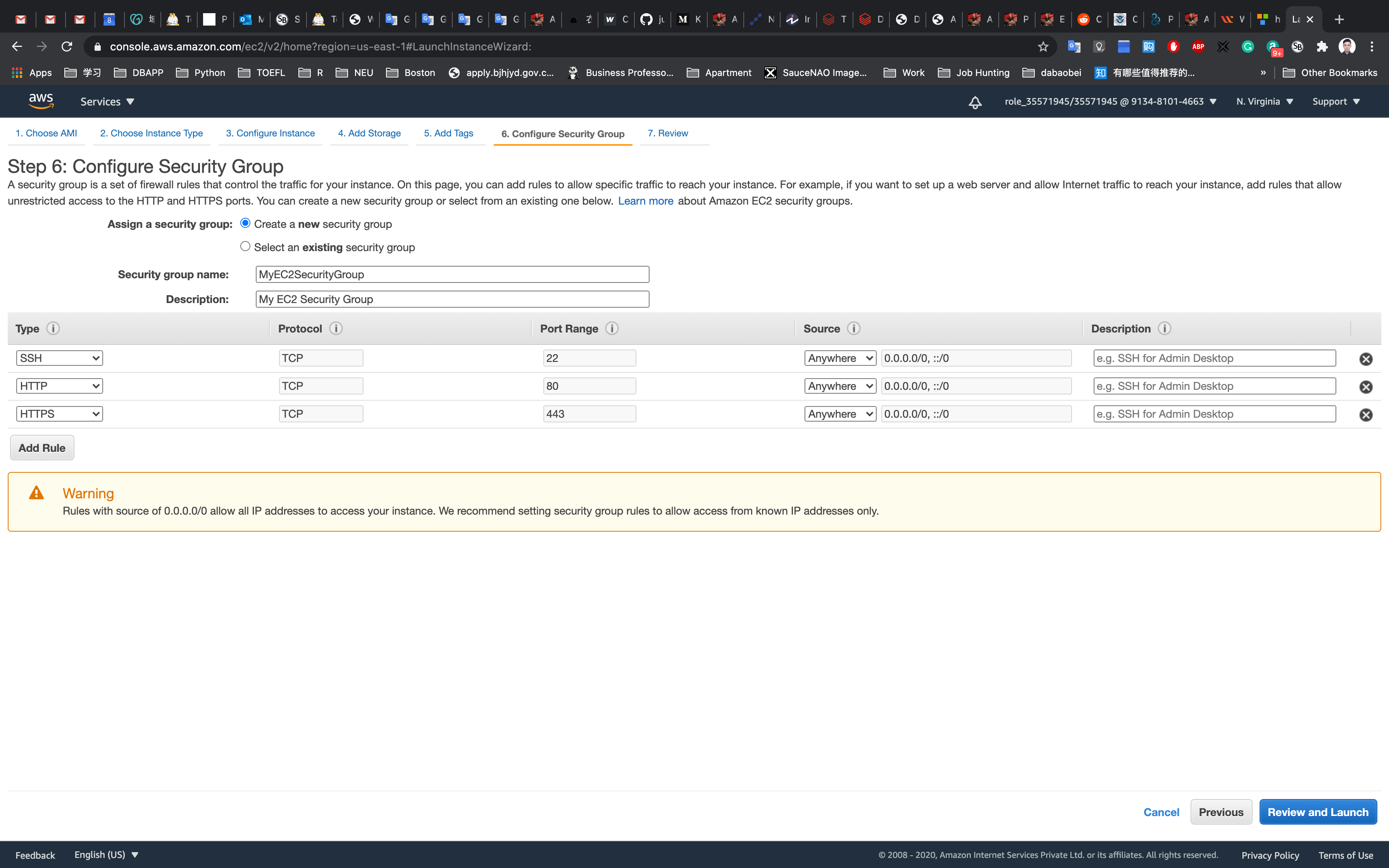The height and width of the screenshot is (868, 1389).
Task: Bookmark page with star icon
Action: [x=1043, y=46]
